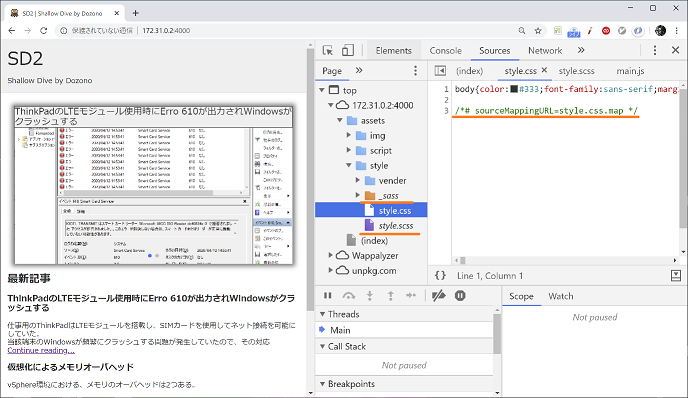Select style.css in the file tree

(371, 210)
